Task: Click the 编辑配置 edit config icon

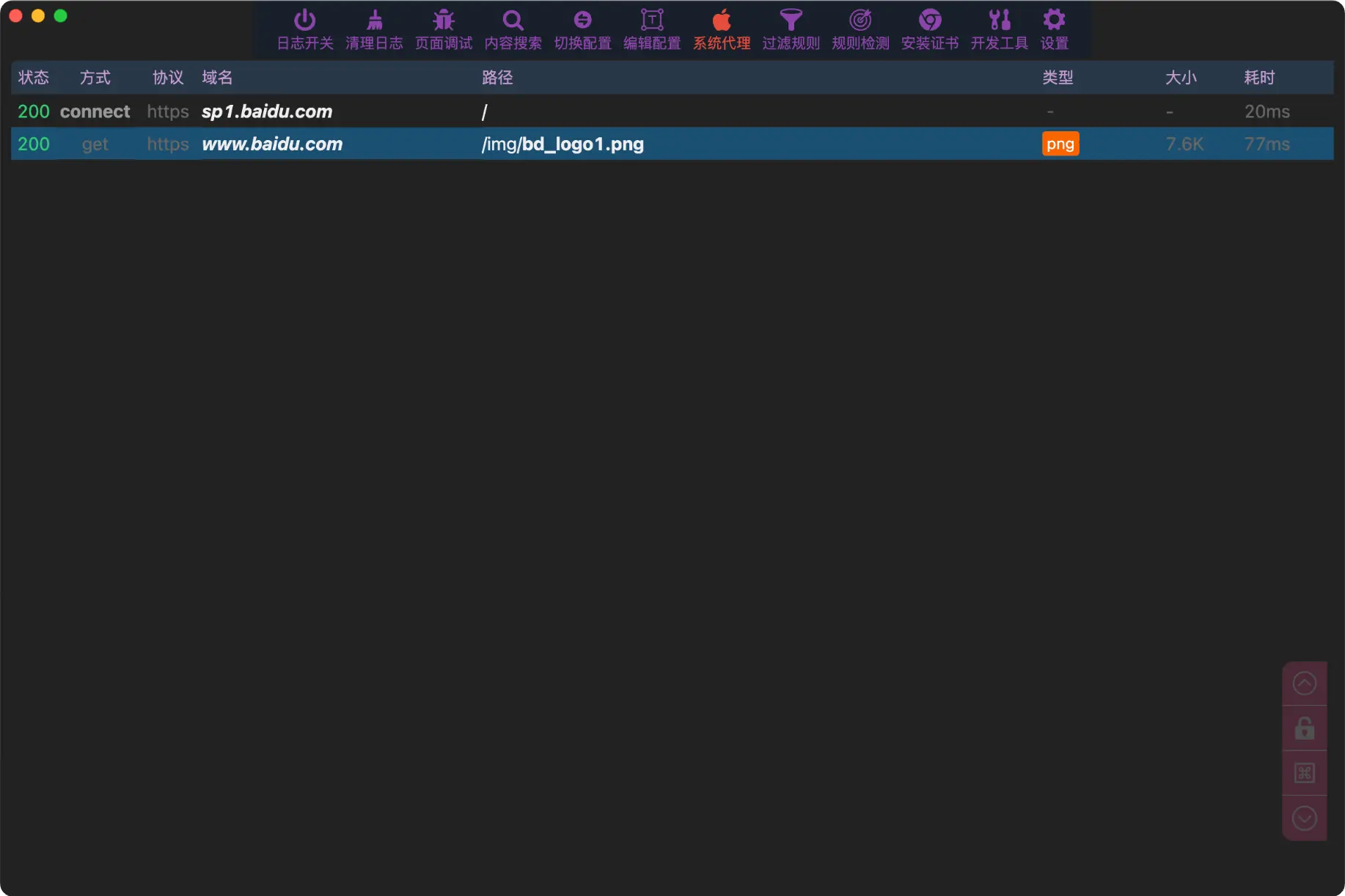Action: point(652,21)
